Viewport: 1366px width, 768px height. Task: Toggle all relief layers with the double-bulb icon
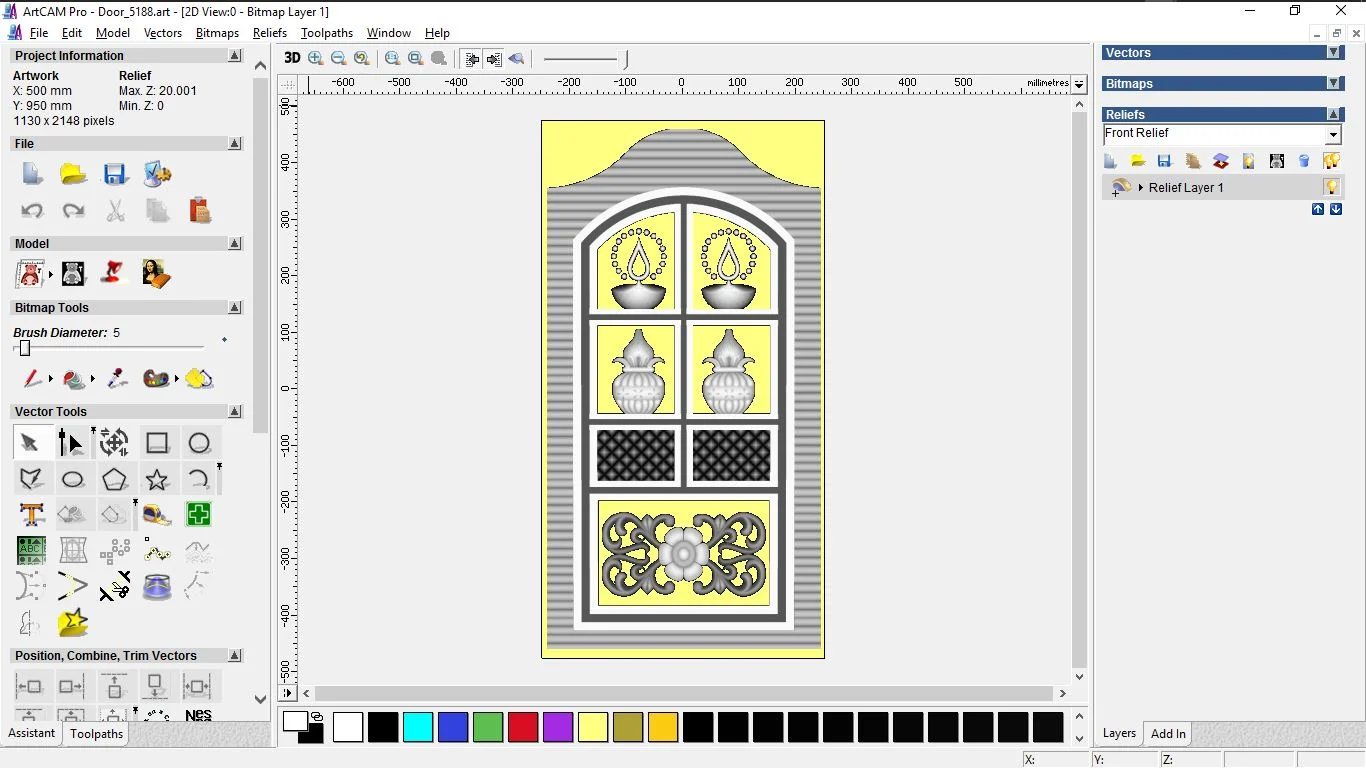[x=1329, y=161]
